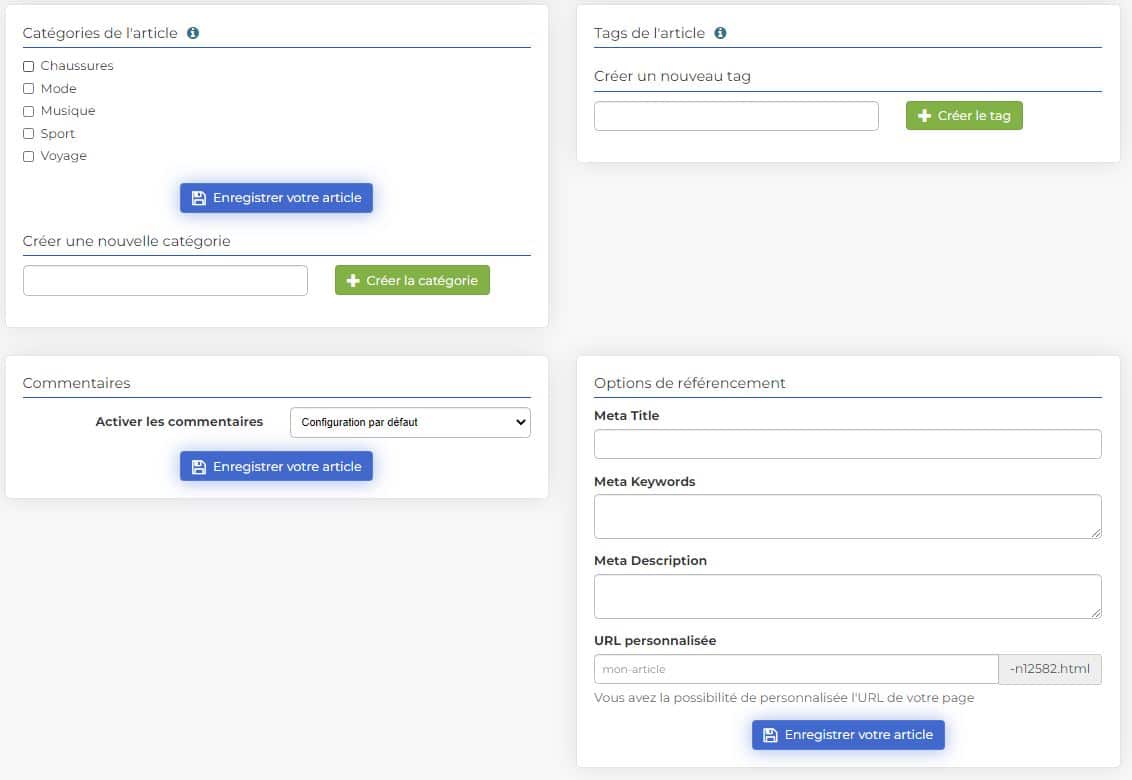The height and width of the screenshot is (780, 1132).
Task: Toggle the Voyage category checkbox
Action: coord(29,156)
